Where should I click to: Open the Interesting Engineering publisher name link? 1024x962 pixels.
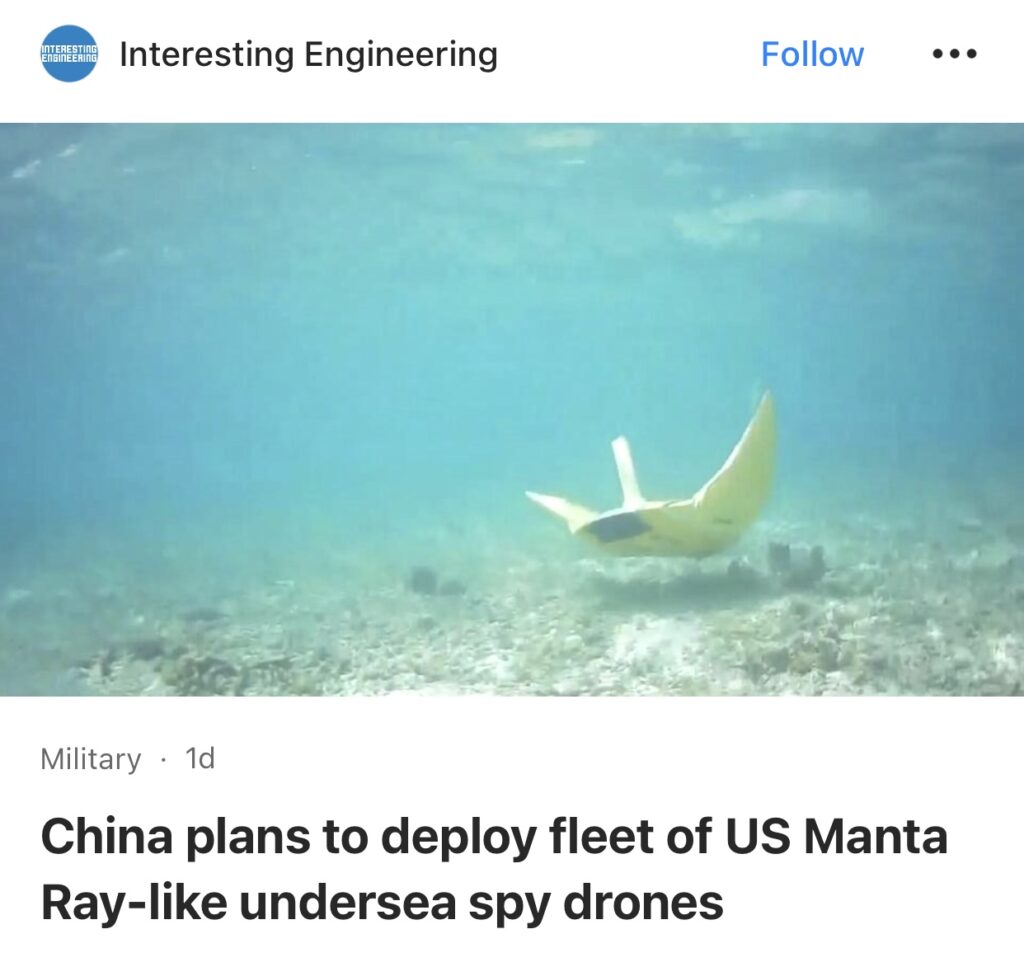point(309,54)
